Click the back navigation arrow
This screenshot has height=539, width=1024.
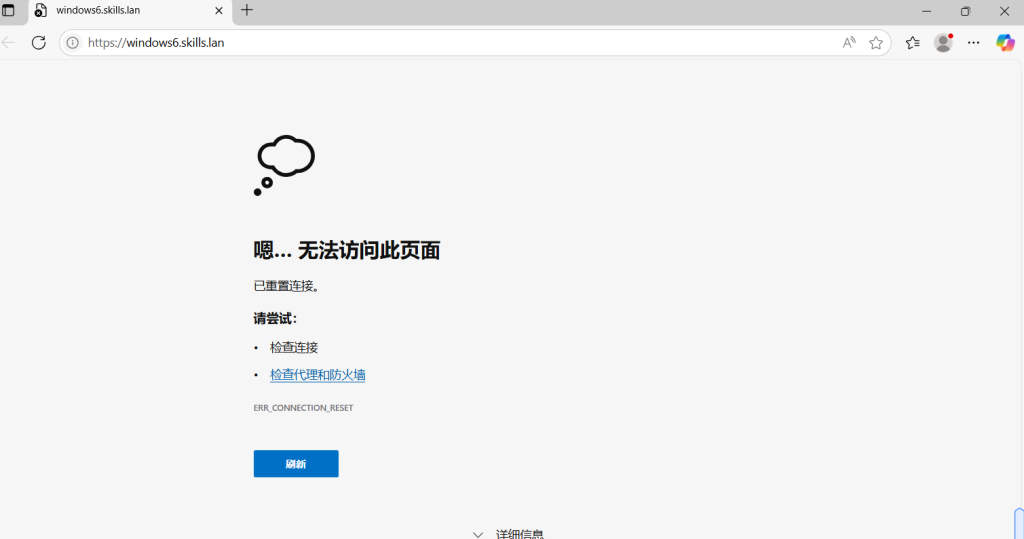tap(9, 43)
